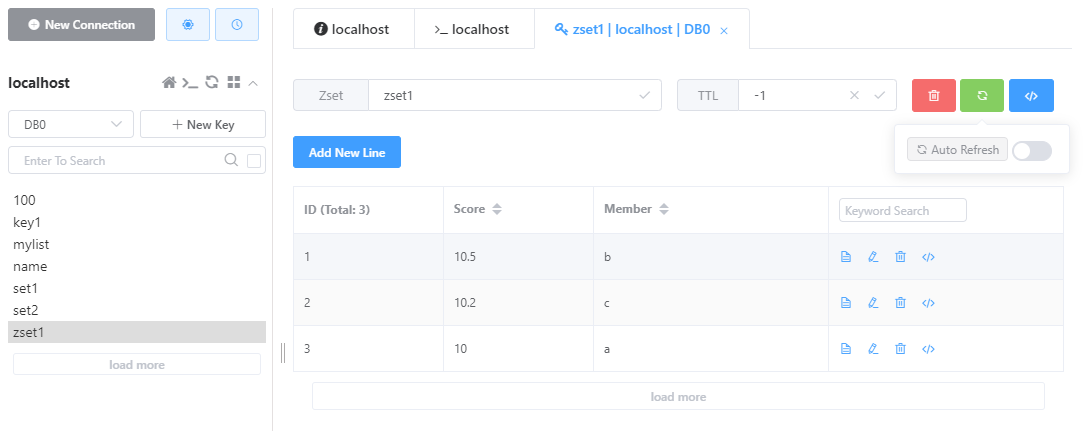Image resolution: width=1084 pixels, height=431 pixels.
Task: Click the New Key button
Action: [203, 125]
